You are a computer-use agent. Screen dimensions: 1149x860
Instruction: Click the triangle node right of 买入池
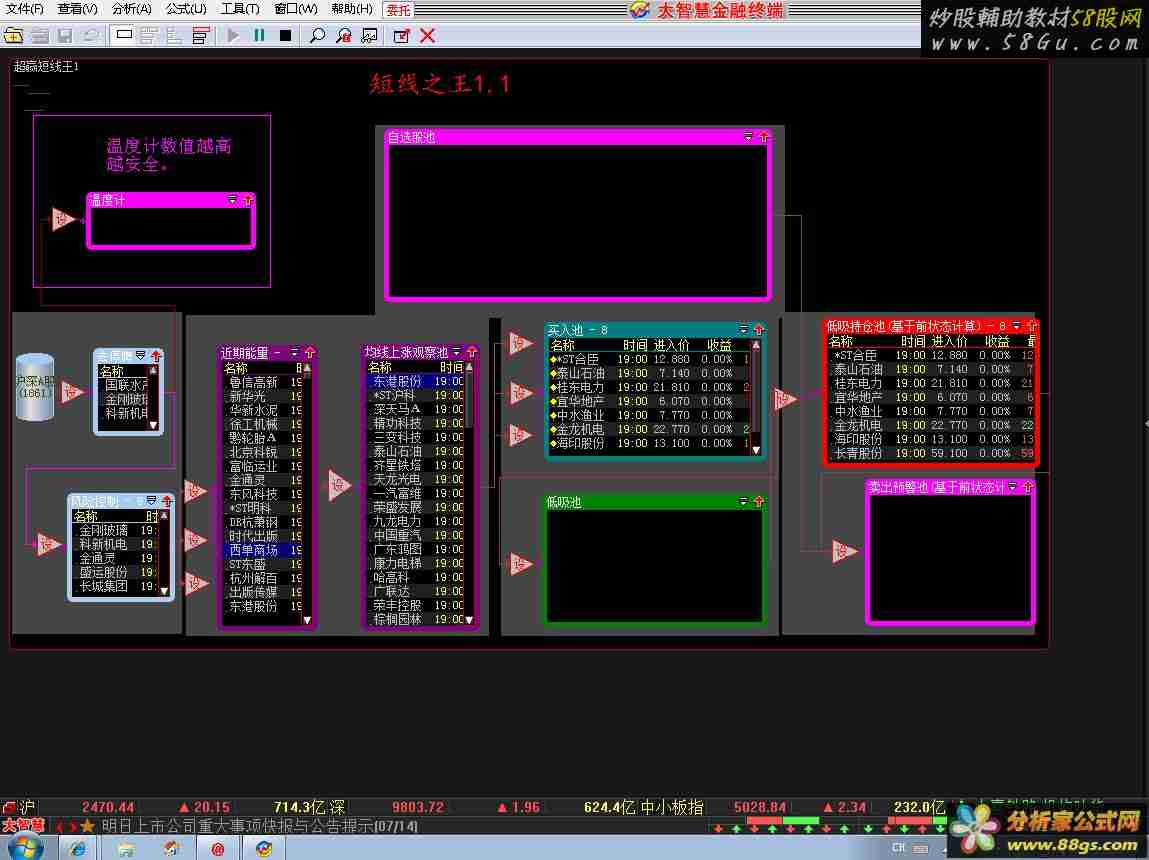click(x=785, y=399)
